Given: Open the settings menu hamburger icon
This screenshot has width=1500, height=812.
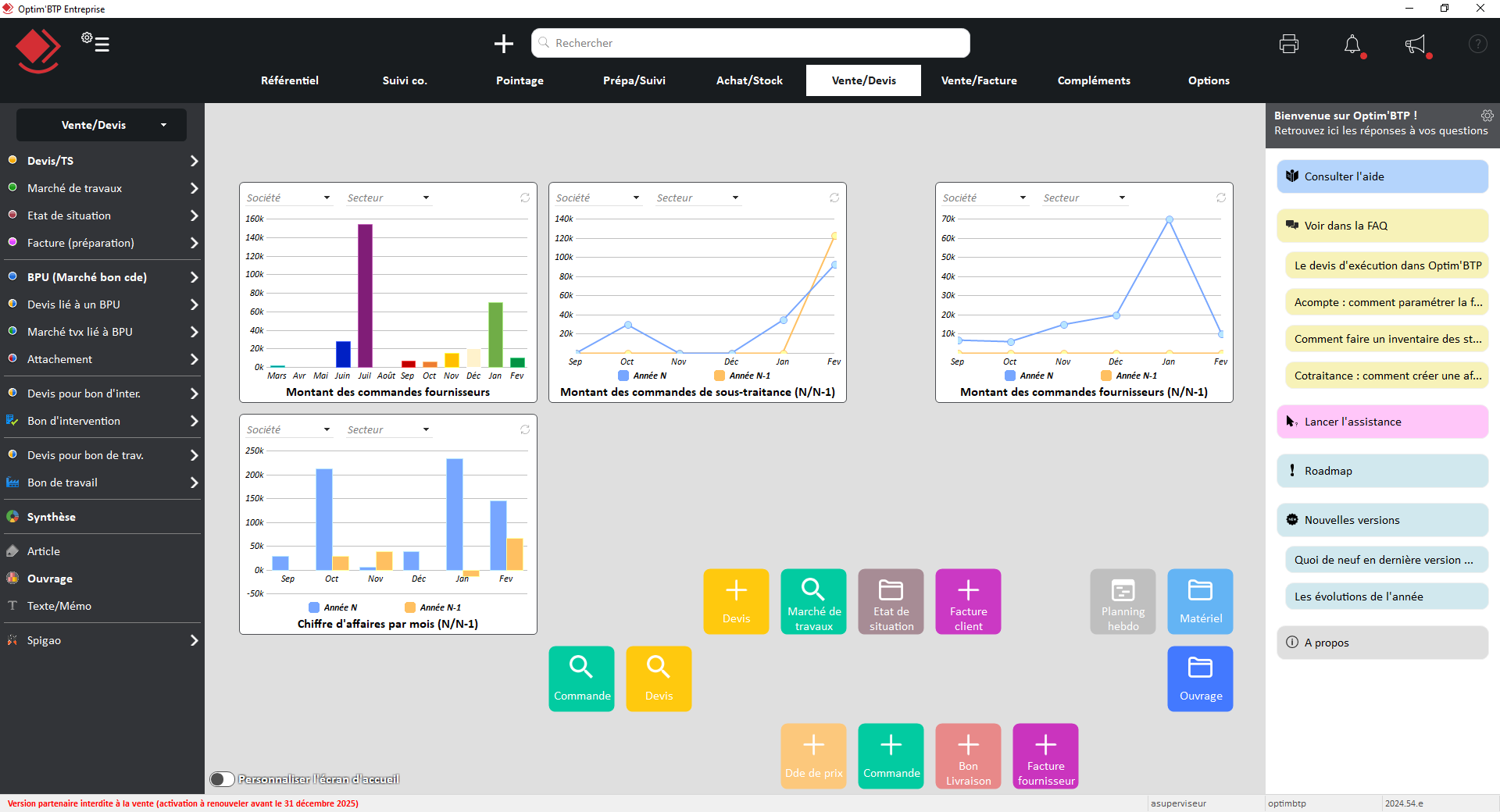Looking at the screenshot, I should pos(95,42).
